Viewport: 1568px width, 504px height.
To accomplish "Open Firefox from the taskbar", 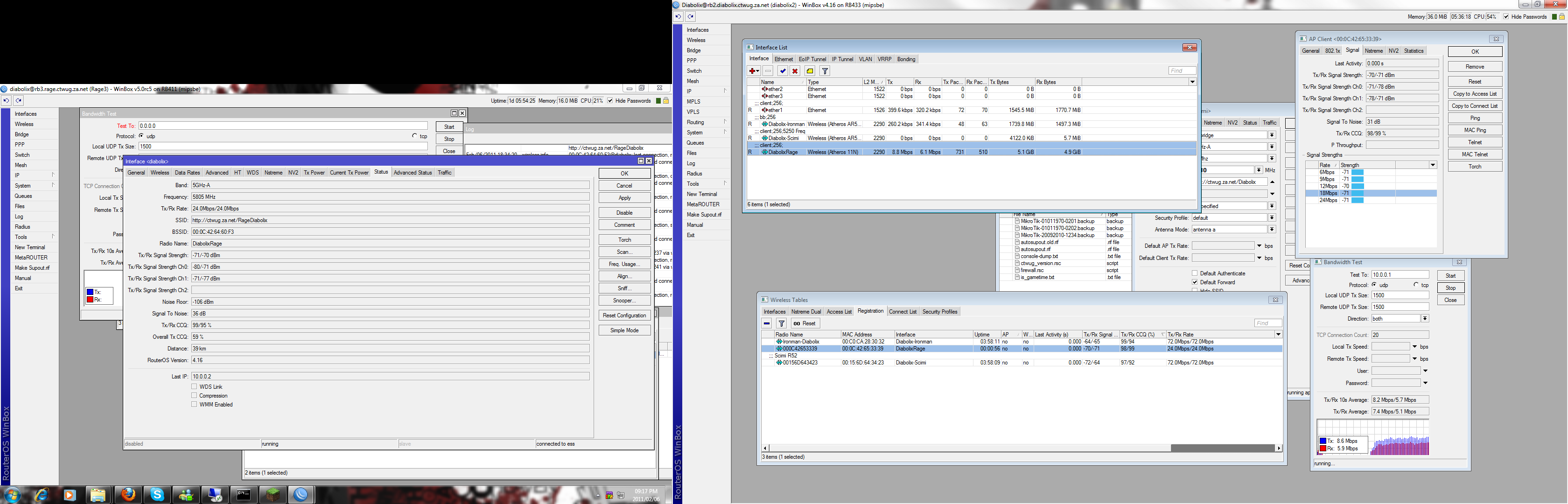I will 128,494.
